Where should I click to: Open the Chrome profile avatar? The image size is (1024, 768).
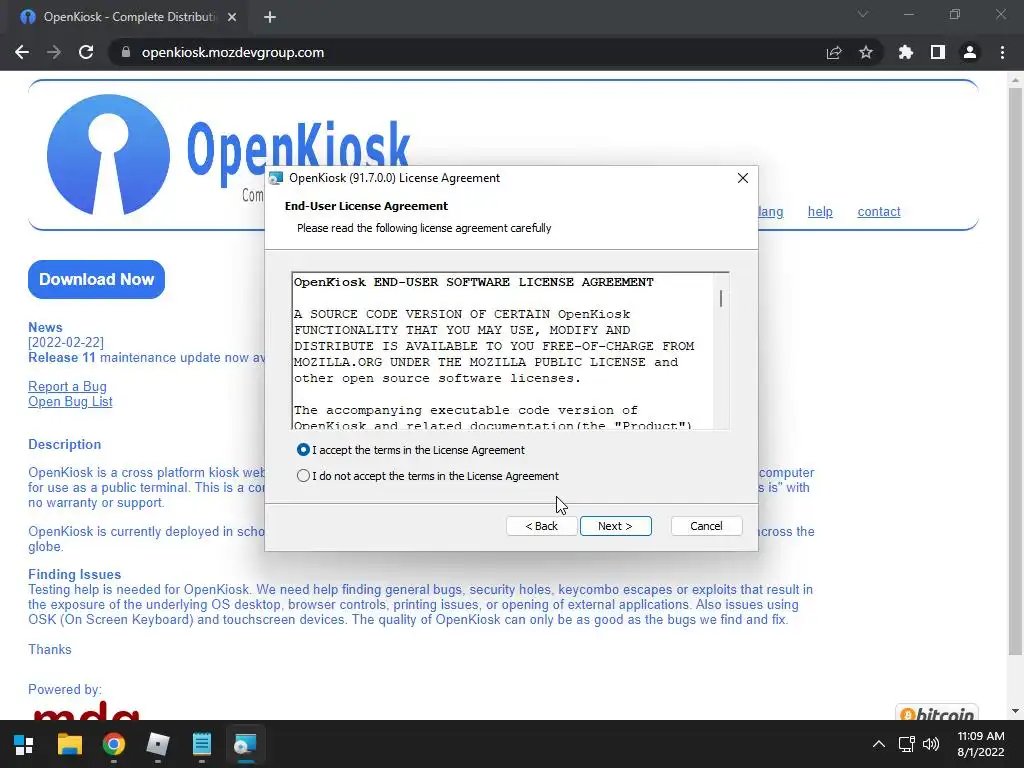[x=970, y=52]
